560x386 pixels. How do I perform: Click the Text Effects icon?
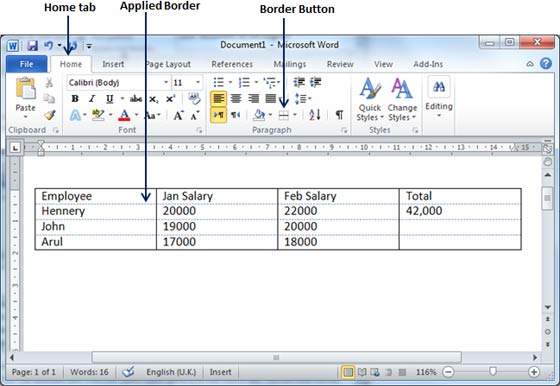coord(75,115)
